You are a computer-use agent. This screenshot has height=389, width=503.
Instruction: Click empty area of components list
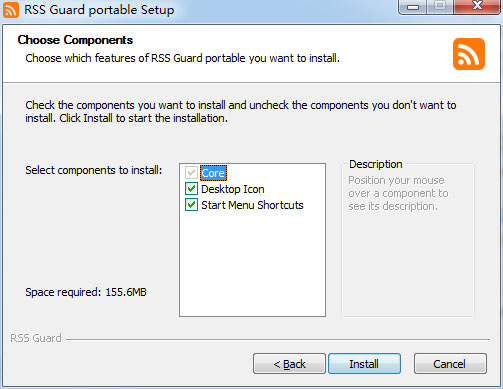click(252, 263)
